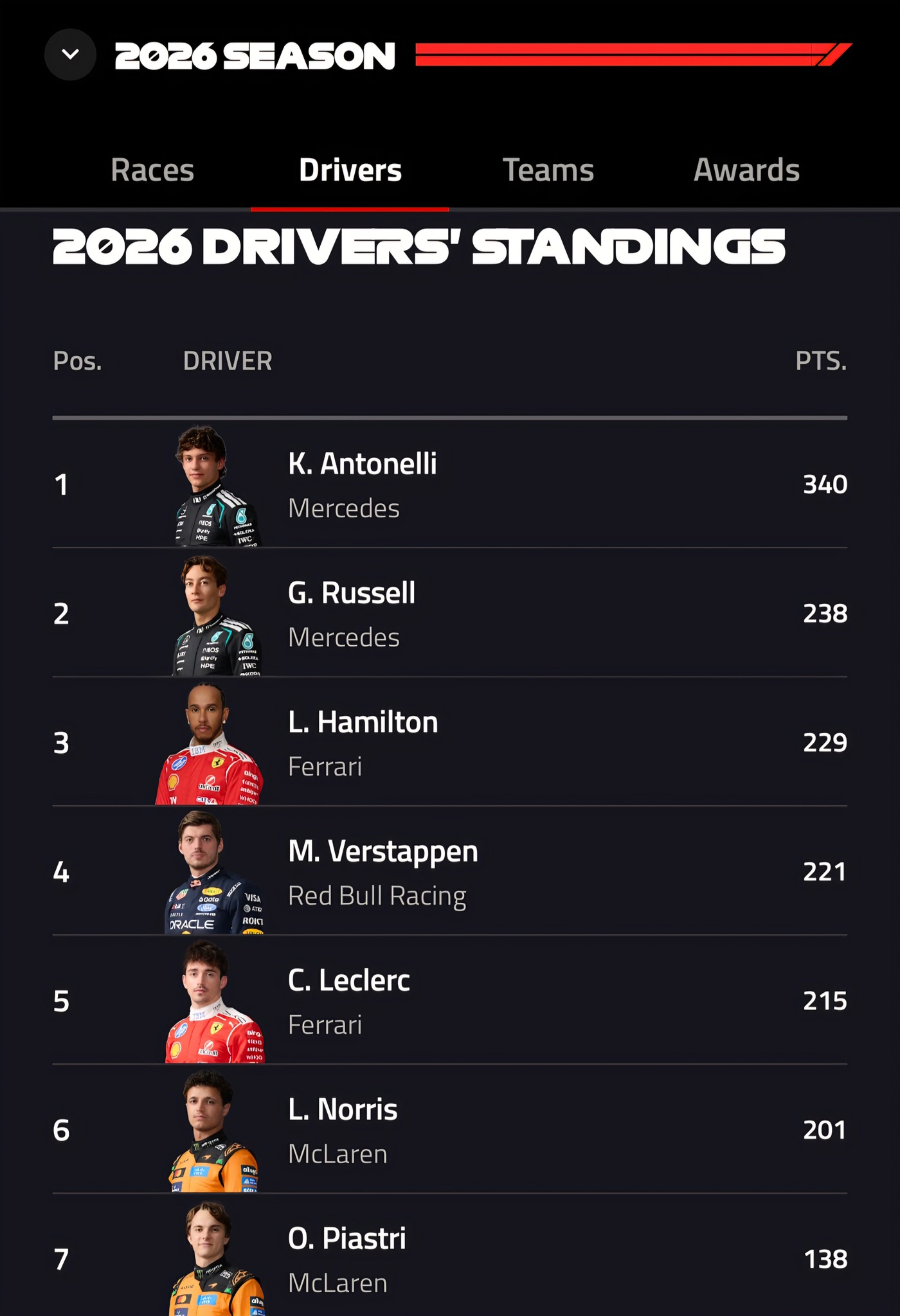Tap L. Hamilton's driver portrait
Screen dimensions: 900x1316
(x=210, y=743)
